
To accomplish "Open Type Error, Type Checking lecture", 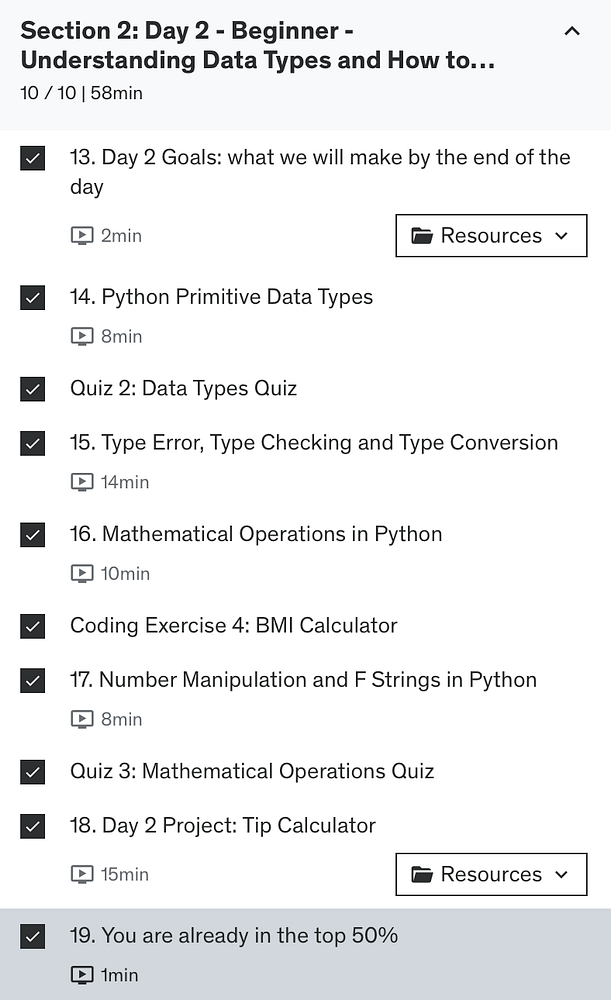I will click(x=314, y=443).
